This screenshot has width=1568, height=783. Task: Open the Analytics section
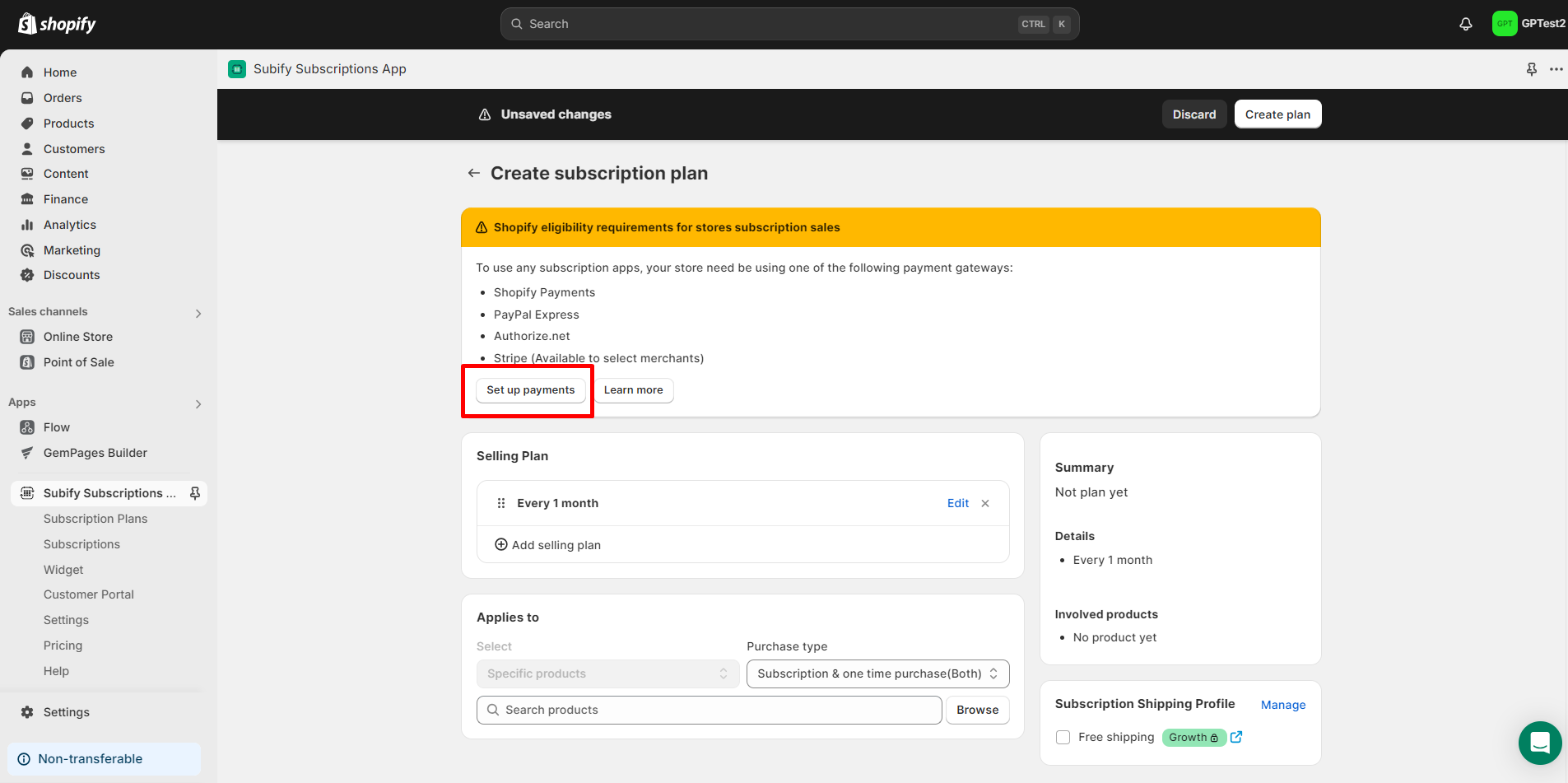[69, 224]
